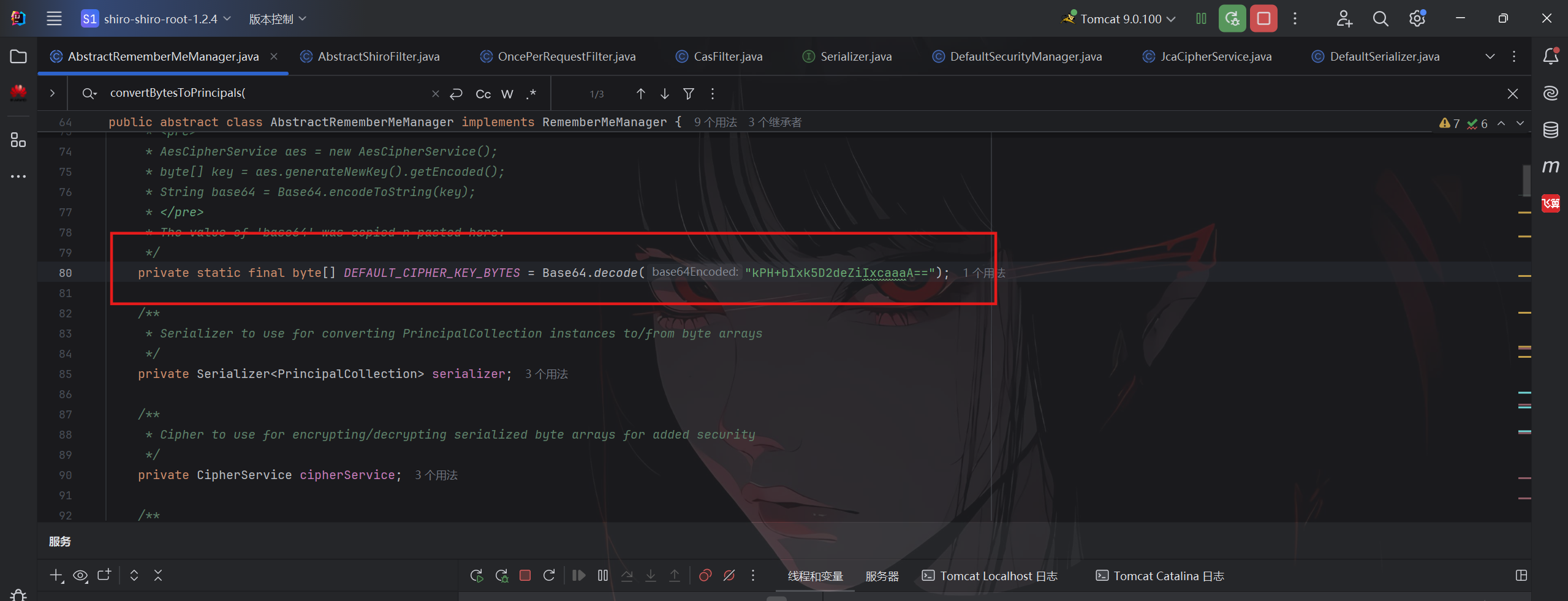Go to previous search occurrence arrow
1568x601 pixels.
tap(640, 94)
